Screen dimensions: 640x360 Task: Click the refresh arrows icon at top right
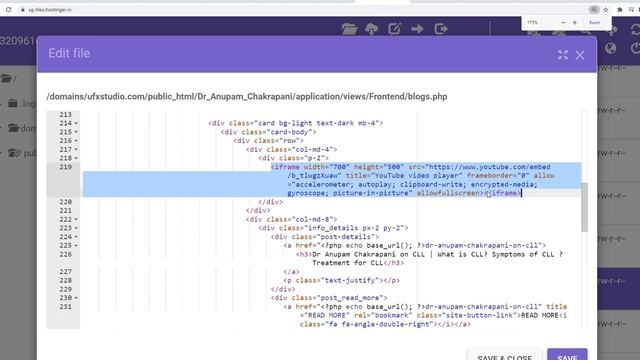(x=635, y=29)
